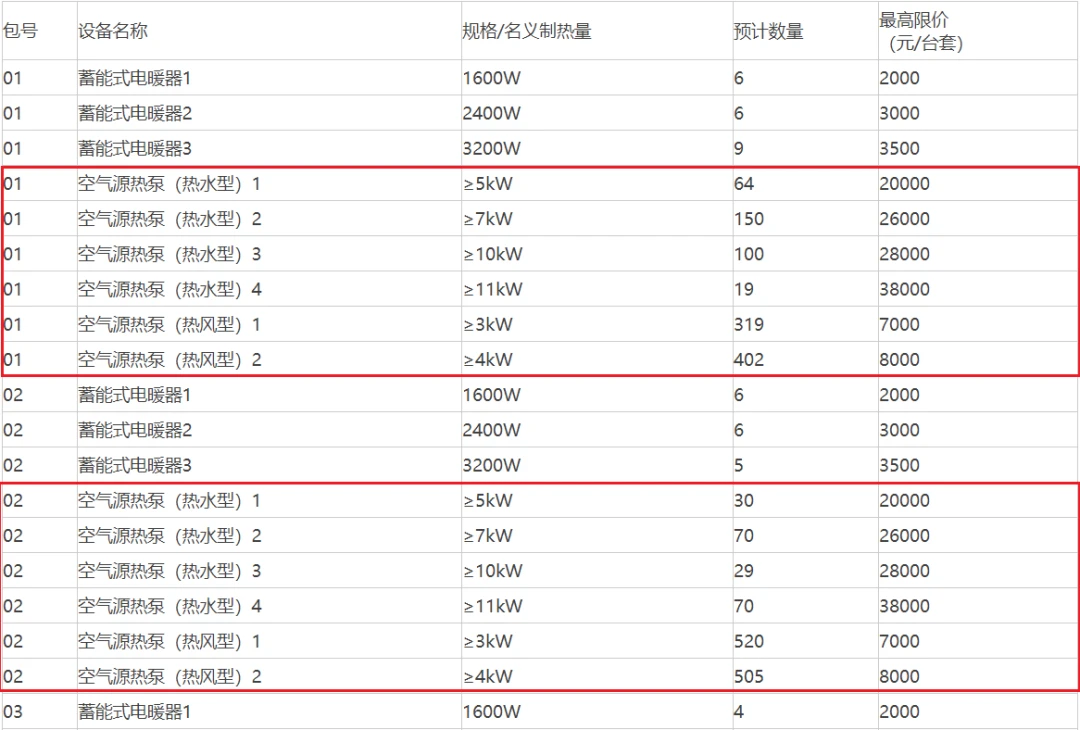Click the quantity cell showing 402
Screen dimensions: 1080x730
748,360
